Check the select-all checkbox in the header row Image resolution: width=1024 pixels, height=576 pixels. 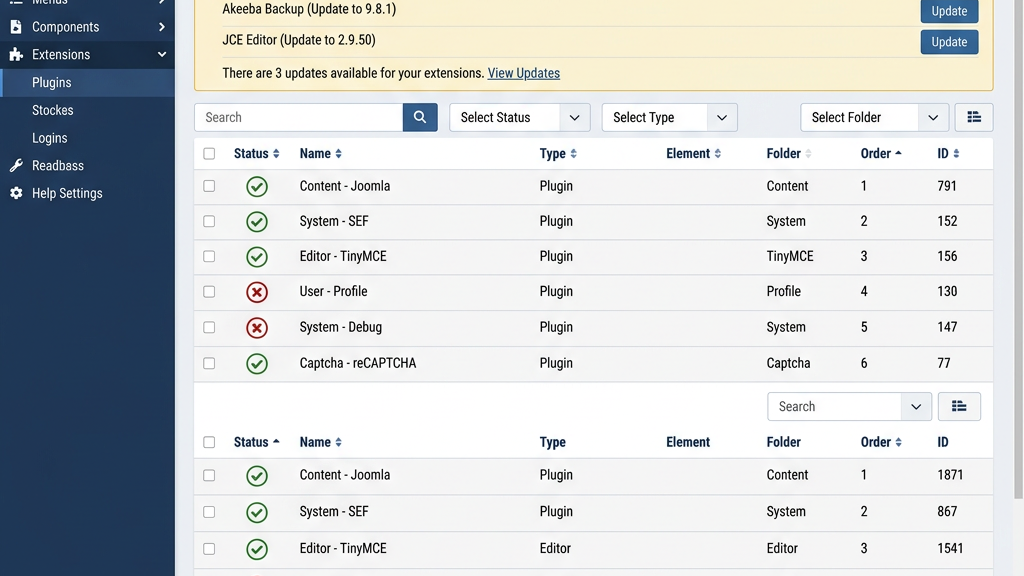(x=209, y=153)
